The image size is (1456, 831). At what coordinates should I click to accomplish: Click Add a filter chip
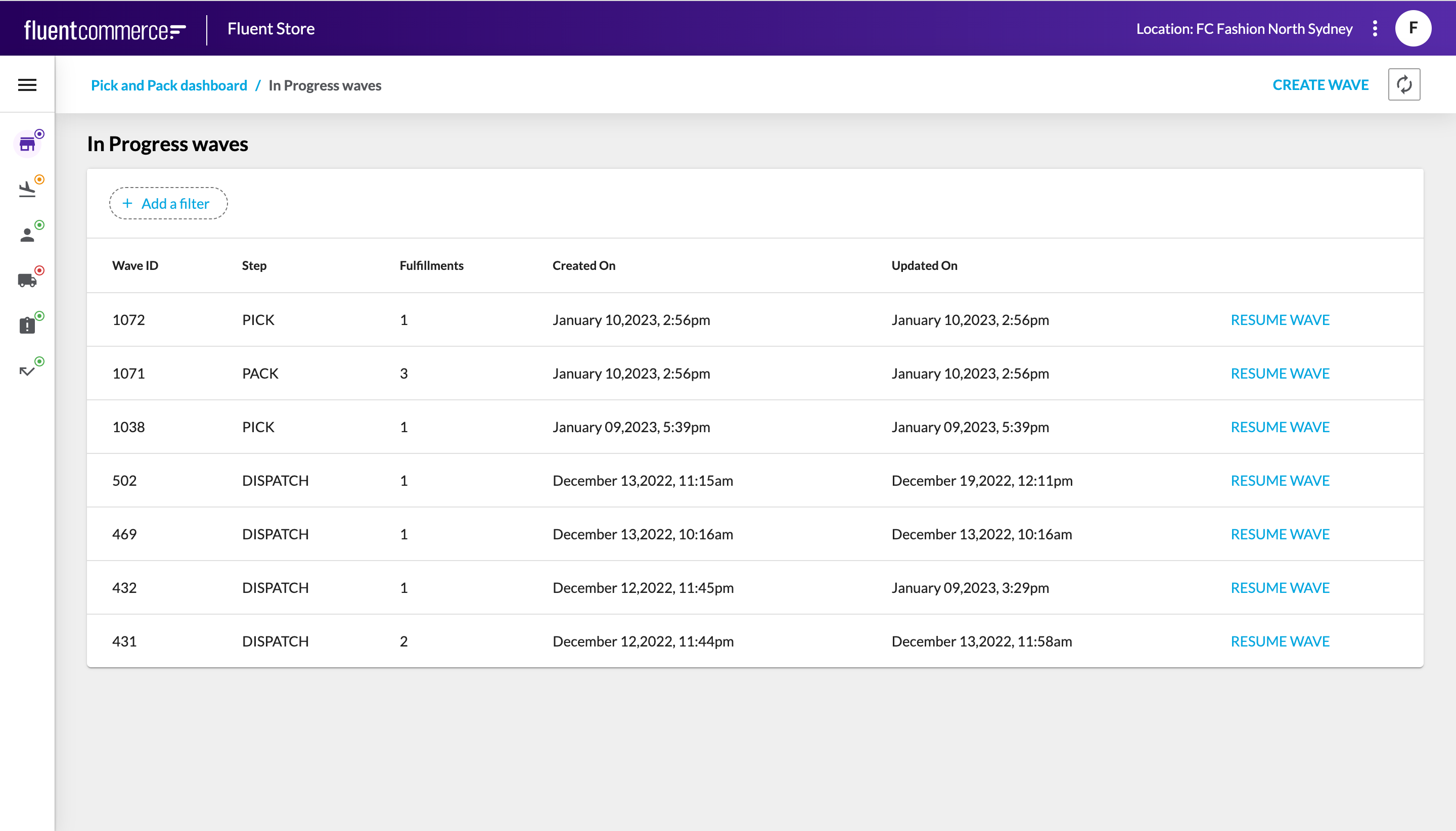[x=168, y=204]
